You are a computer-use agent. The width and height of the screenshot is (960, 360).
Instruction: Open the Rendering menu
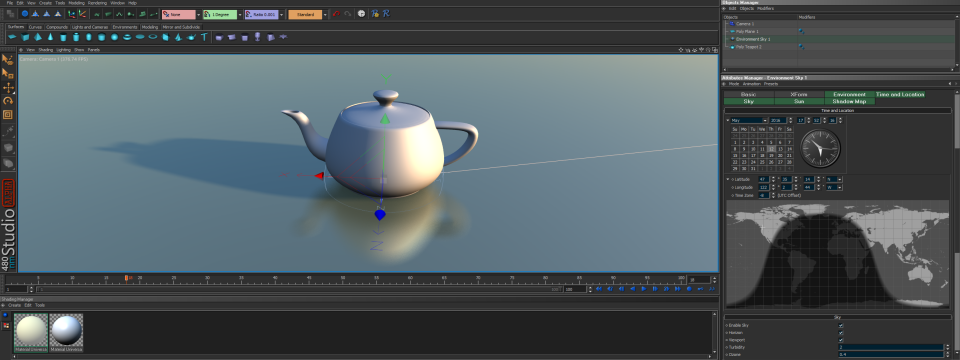pyautogui.click(x=97, y=3)
